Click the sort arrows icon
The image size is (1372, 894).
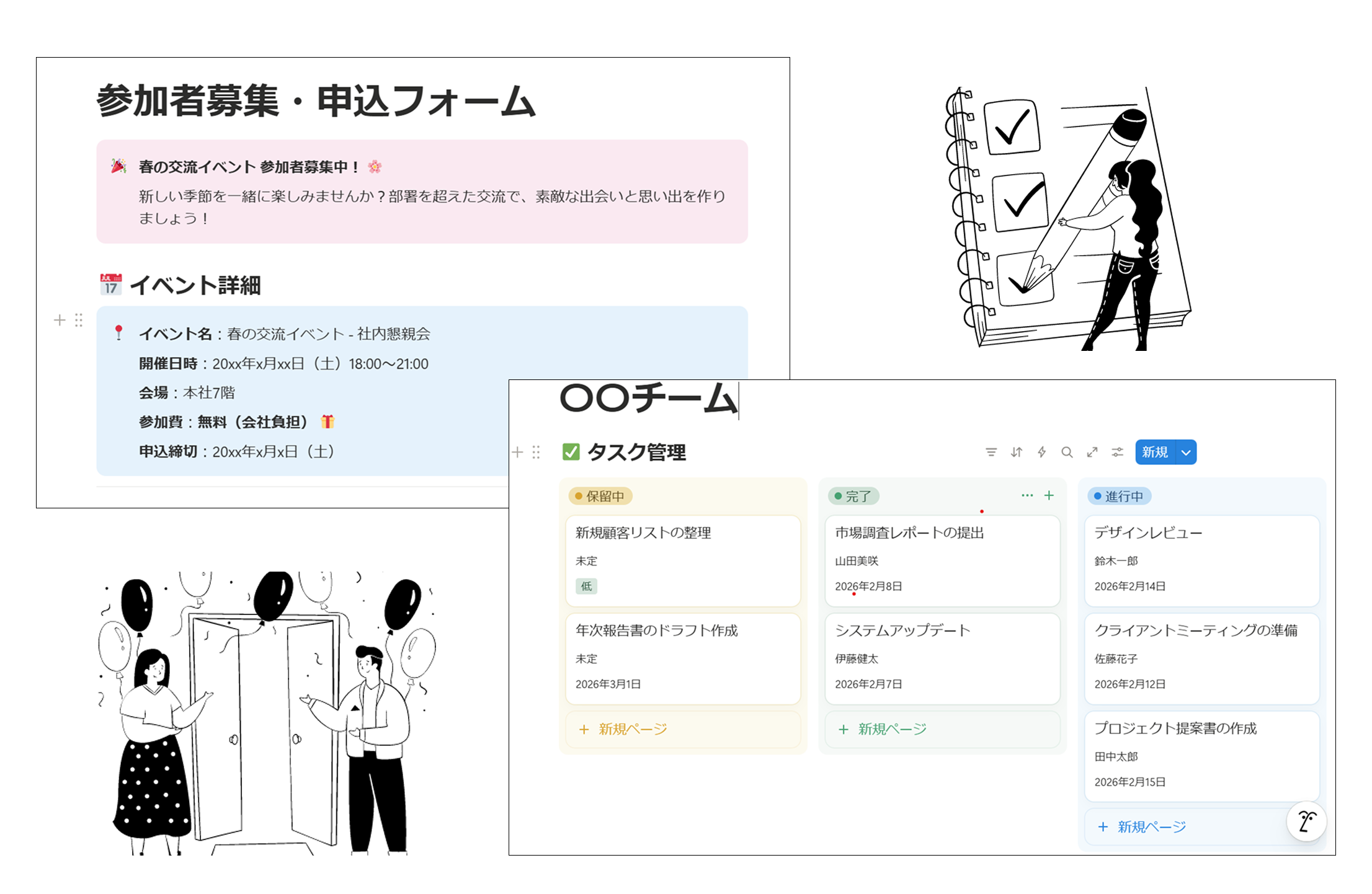click(x=1016, y=452)
